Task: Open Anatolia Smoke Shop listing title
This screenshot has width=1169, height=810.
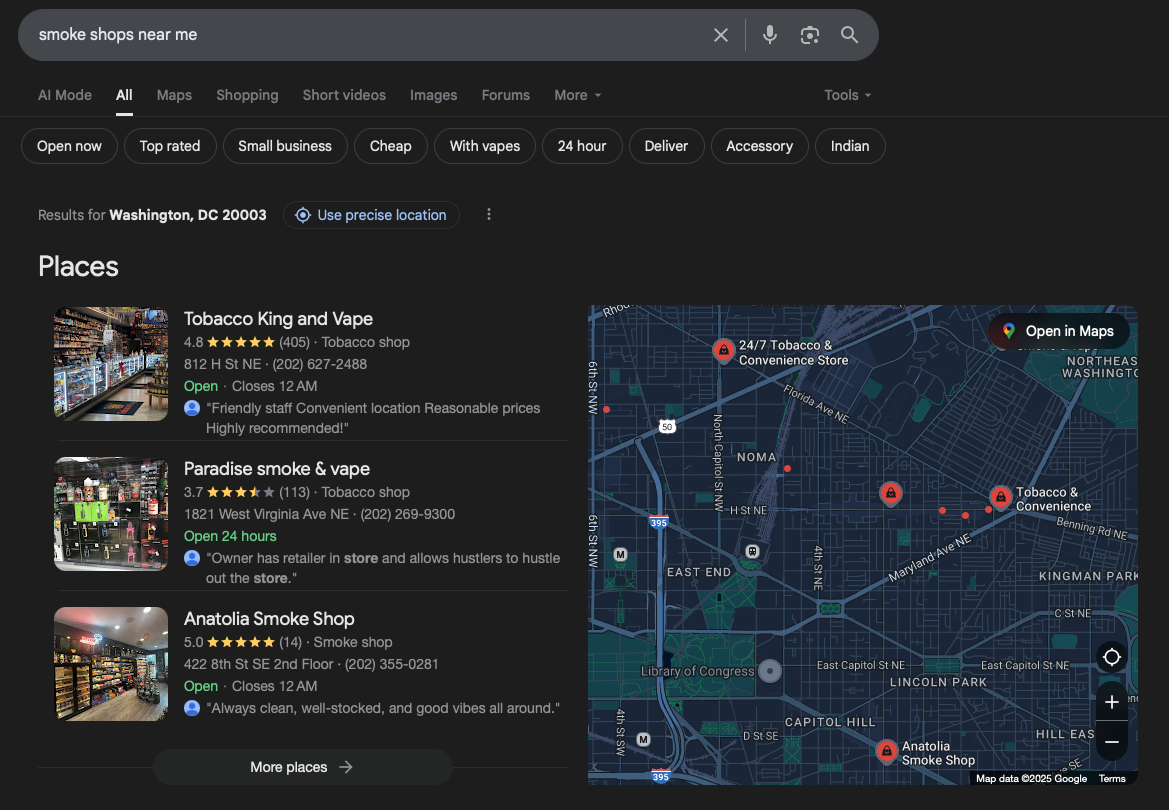Action: [x=269, y=619]
